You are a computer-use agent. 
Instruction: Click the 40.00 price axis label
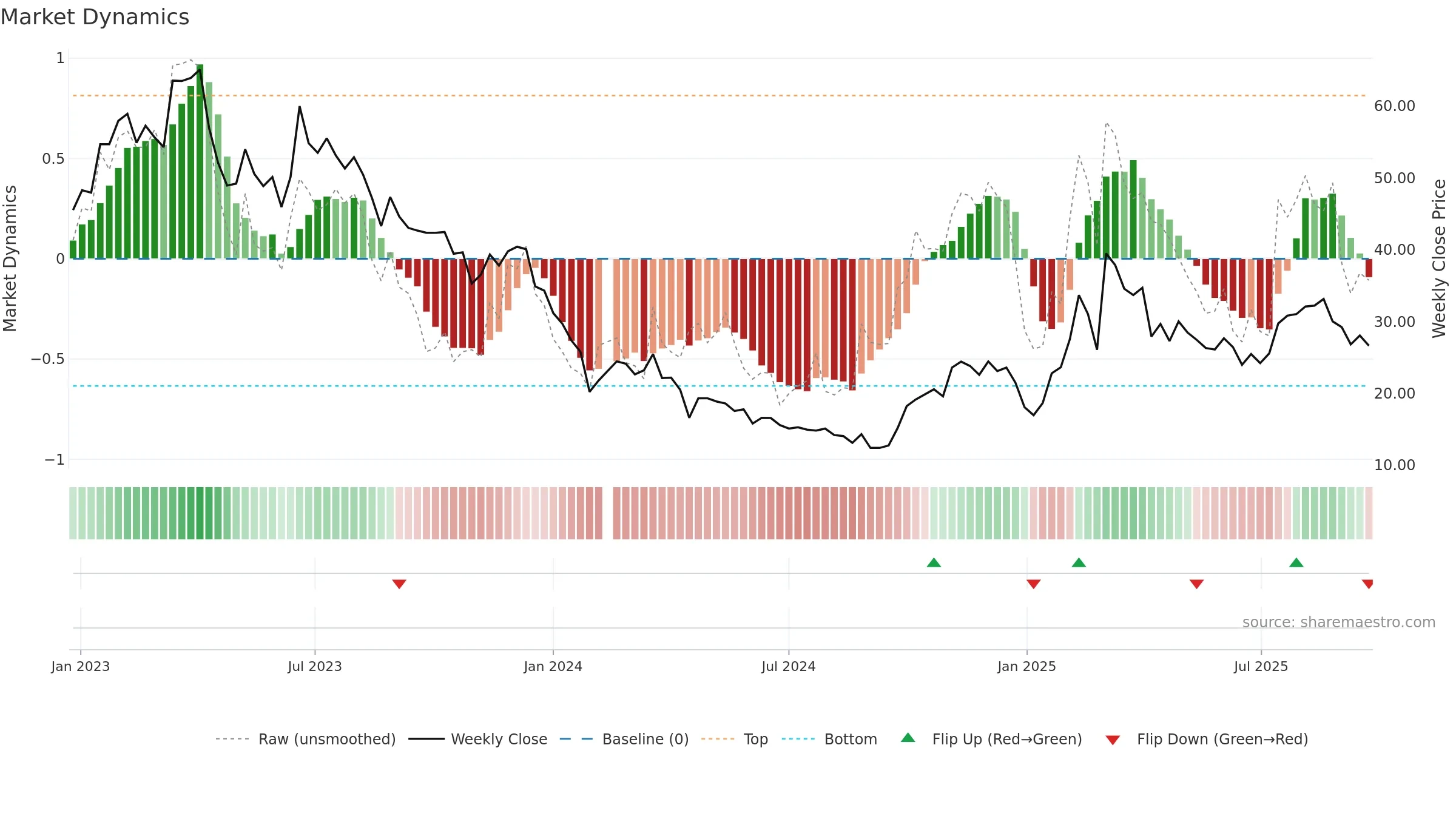1395,249
